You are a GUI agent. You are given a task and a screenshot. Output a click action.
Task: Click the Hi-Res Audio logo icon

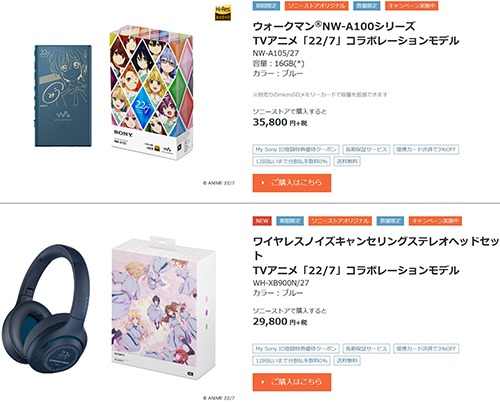223,13
